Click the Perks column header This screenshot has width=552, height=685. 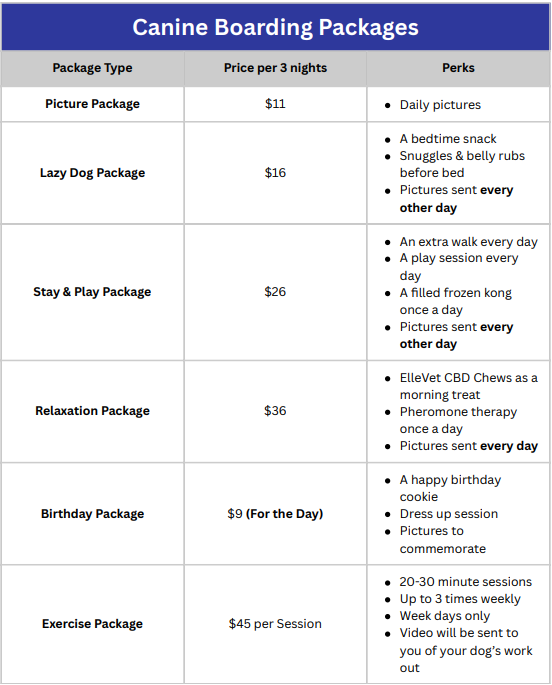[458, 68]
